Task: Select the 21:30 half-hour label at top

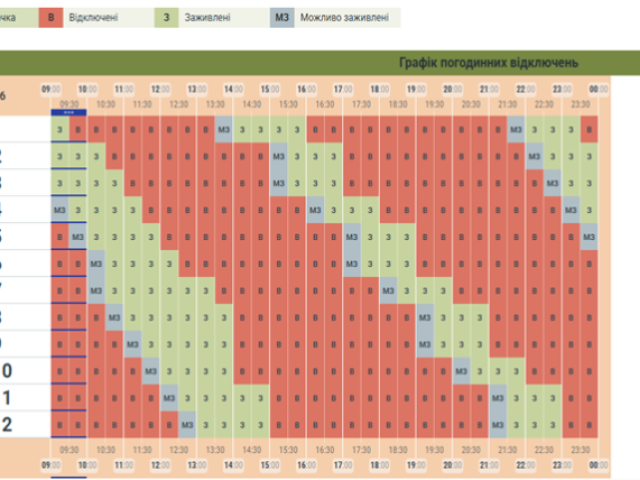Action: pos(508,104)
